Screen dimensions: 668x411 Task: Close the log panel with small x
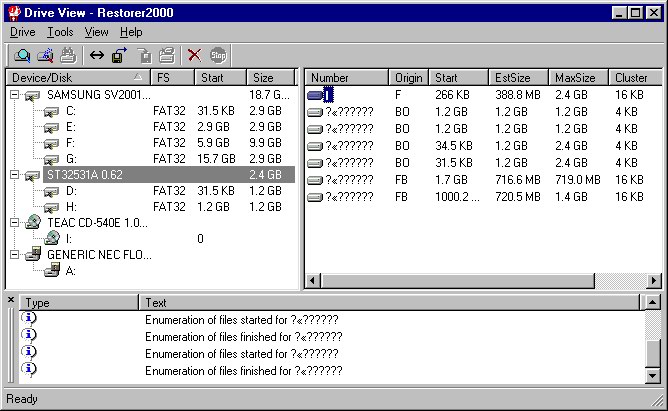click(11, 300)
